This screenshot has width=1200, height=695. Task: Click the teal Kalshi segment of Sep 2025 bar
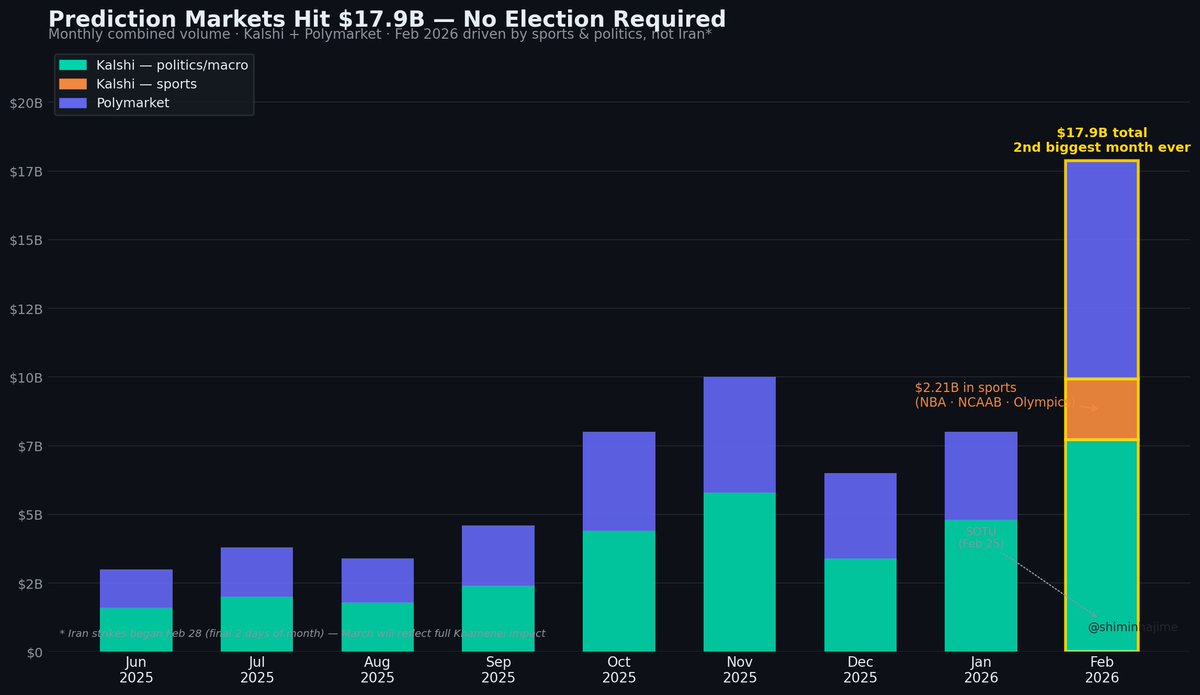(x=498, y=619)
